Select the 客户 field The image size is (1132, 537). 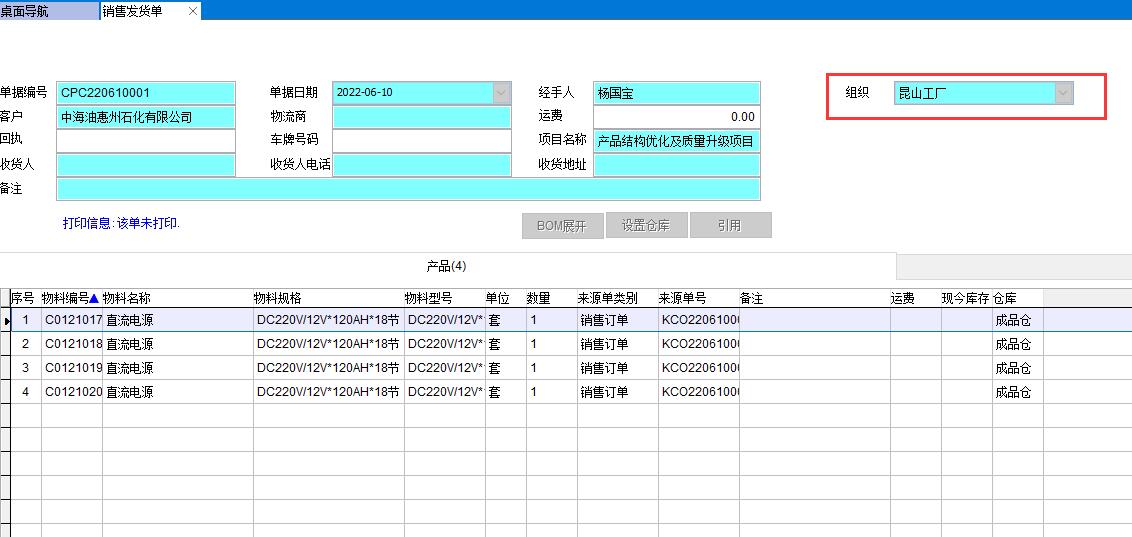[146, 117]
